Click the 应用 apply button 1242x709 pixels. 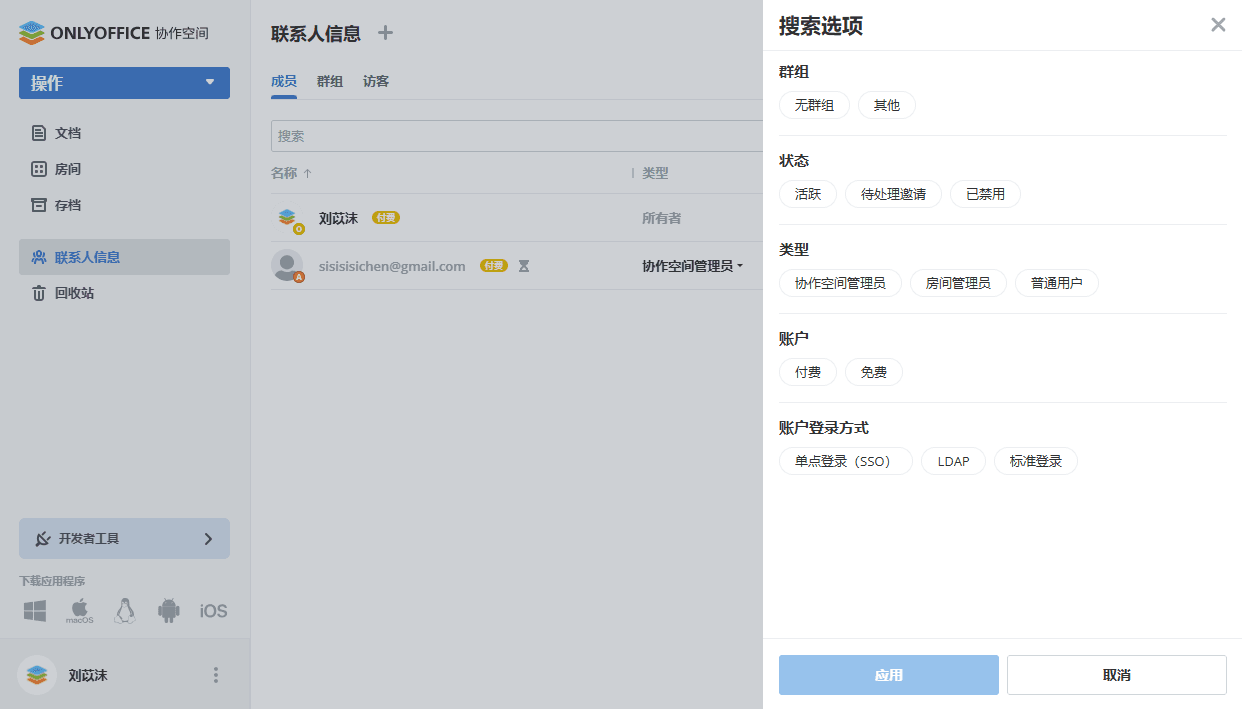click(x=889, y=675)
